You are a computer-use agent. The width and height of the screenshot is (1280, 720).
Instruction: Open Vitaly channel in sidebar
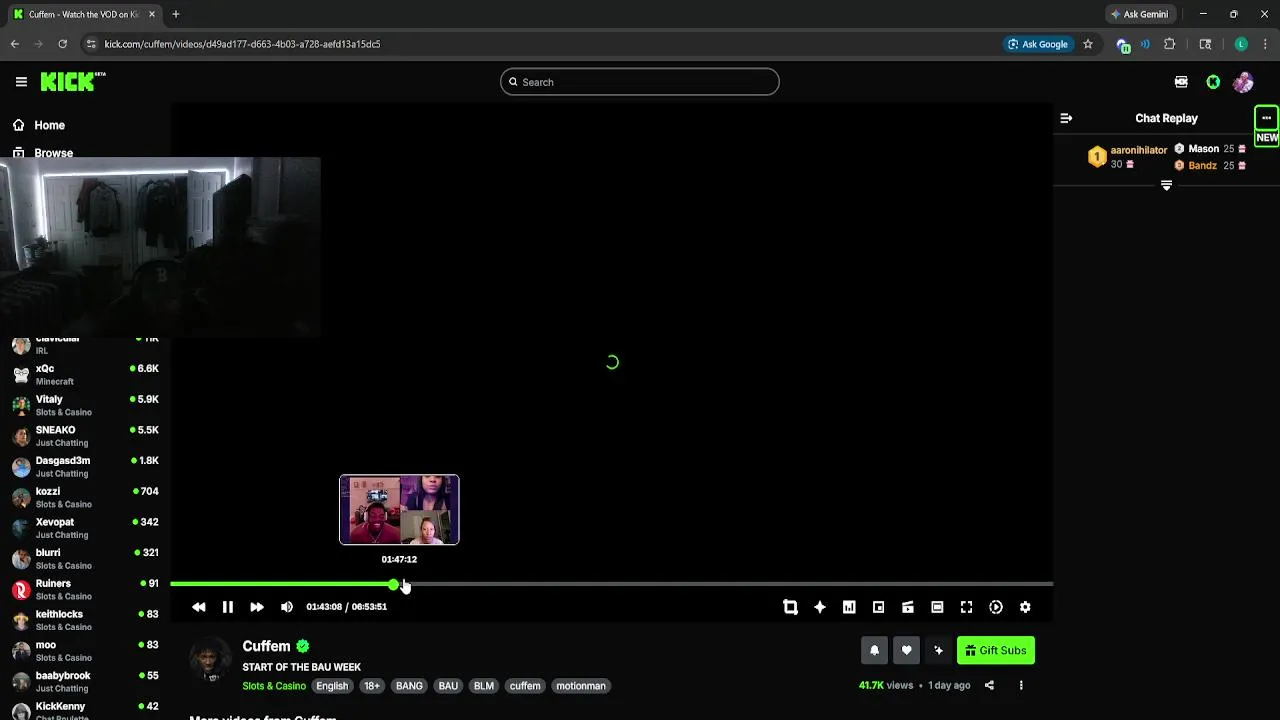tap(85, 405)
